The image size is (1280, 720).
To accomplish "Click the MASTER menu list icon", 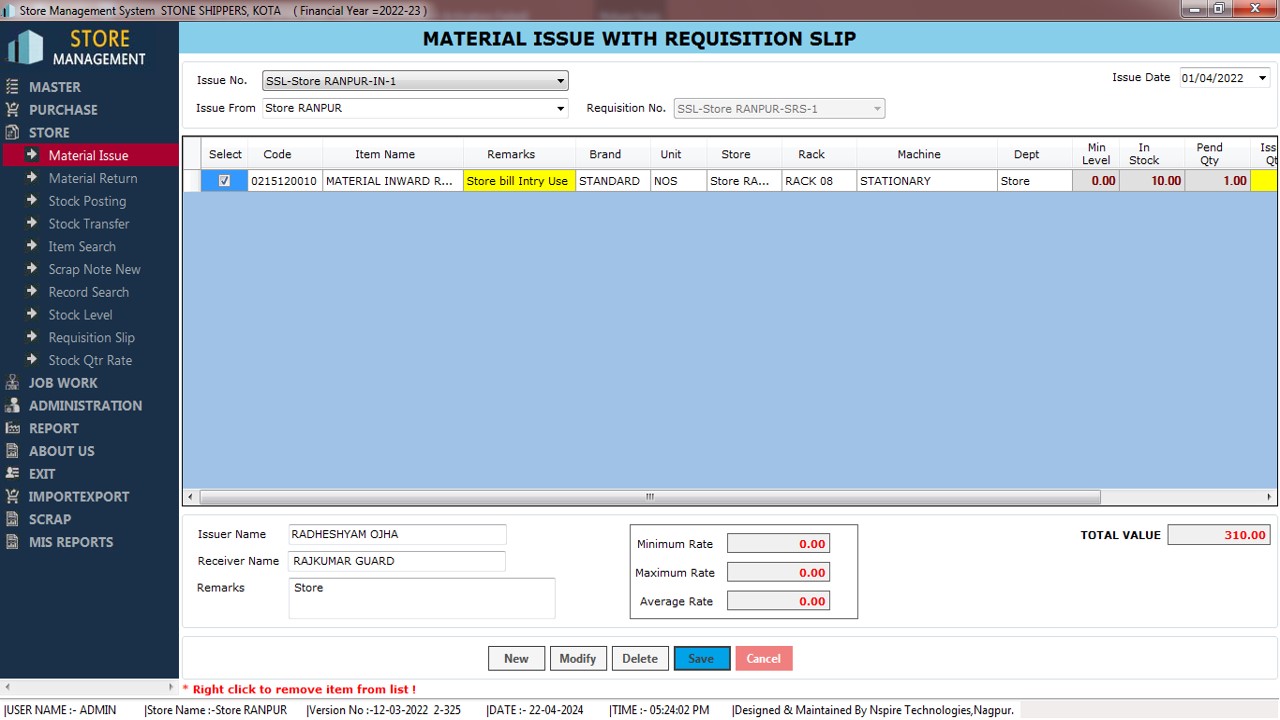I will (12, 87).
